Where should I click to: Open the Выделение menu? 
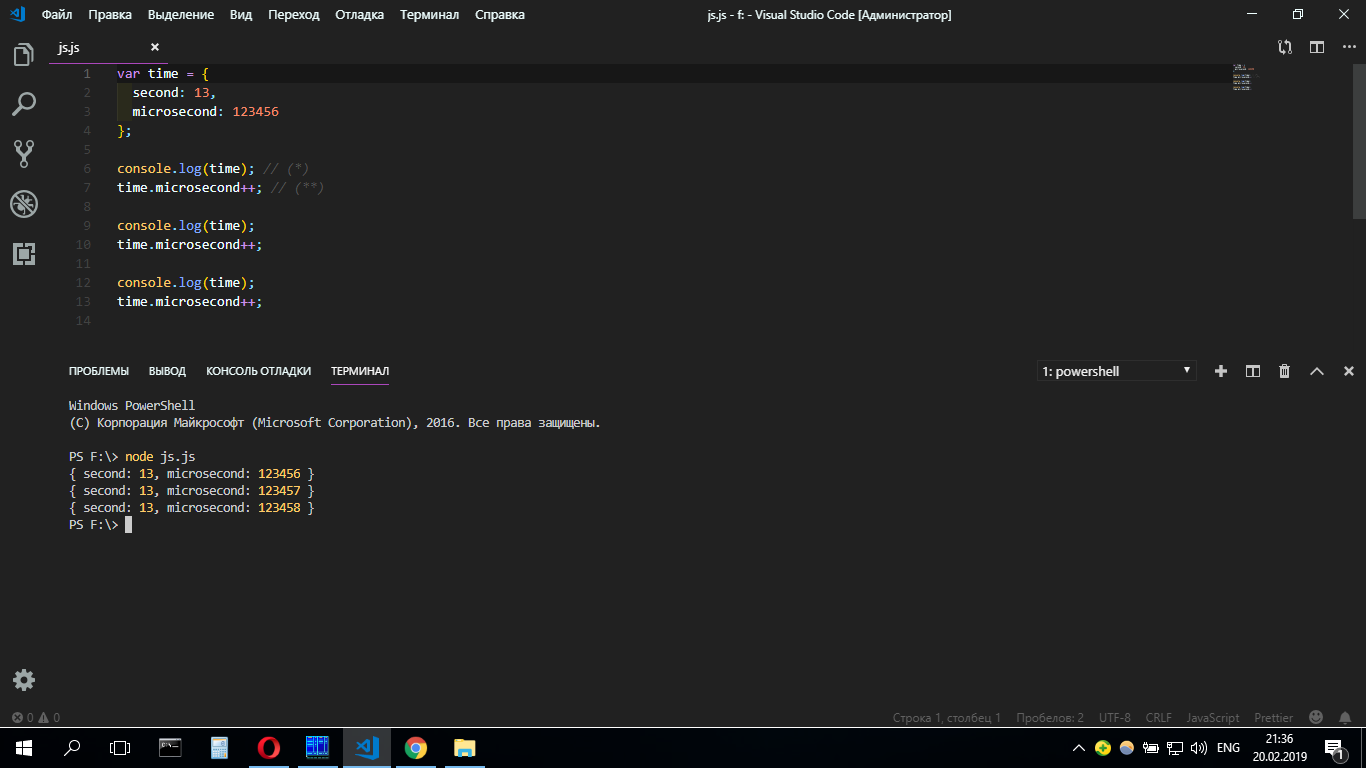click(181, 15)
